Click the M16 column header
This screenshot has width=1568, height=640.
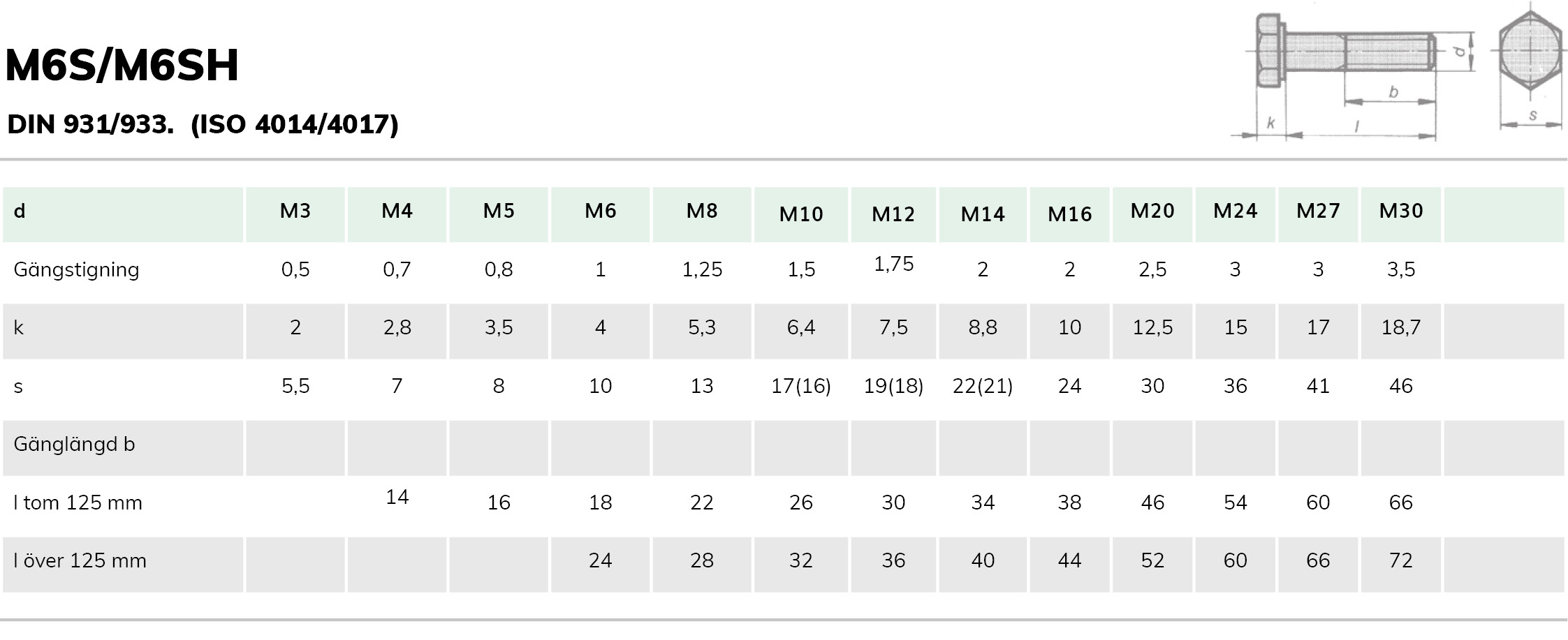[x=1070, y=214]
